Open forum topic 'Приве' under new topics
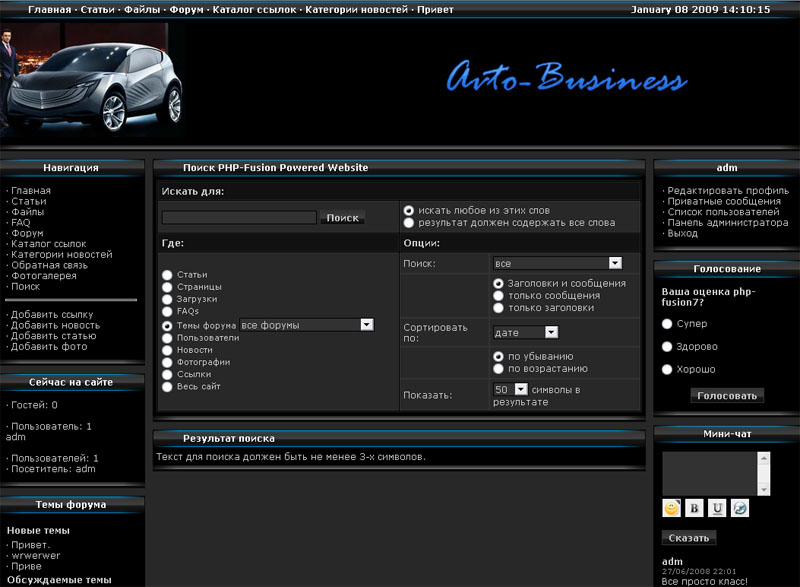 (27, 567)
